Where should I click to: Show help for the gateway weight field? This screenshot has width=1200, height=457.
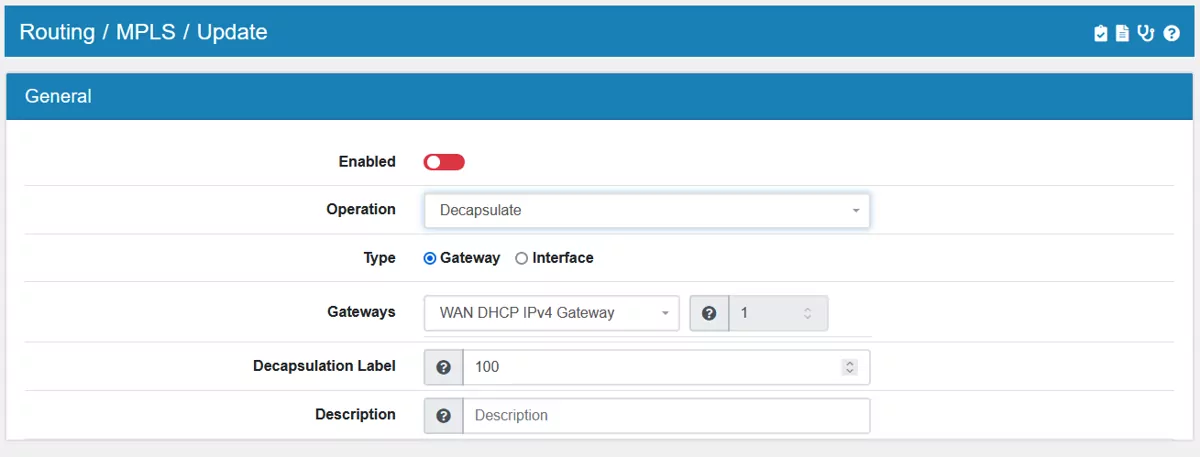pyautogui.click(x=709, y=313)
